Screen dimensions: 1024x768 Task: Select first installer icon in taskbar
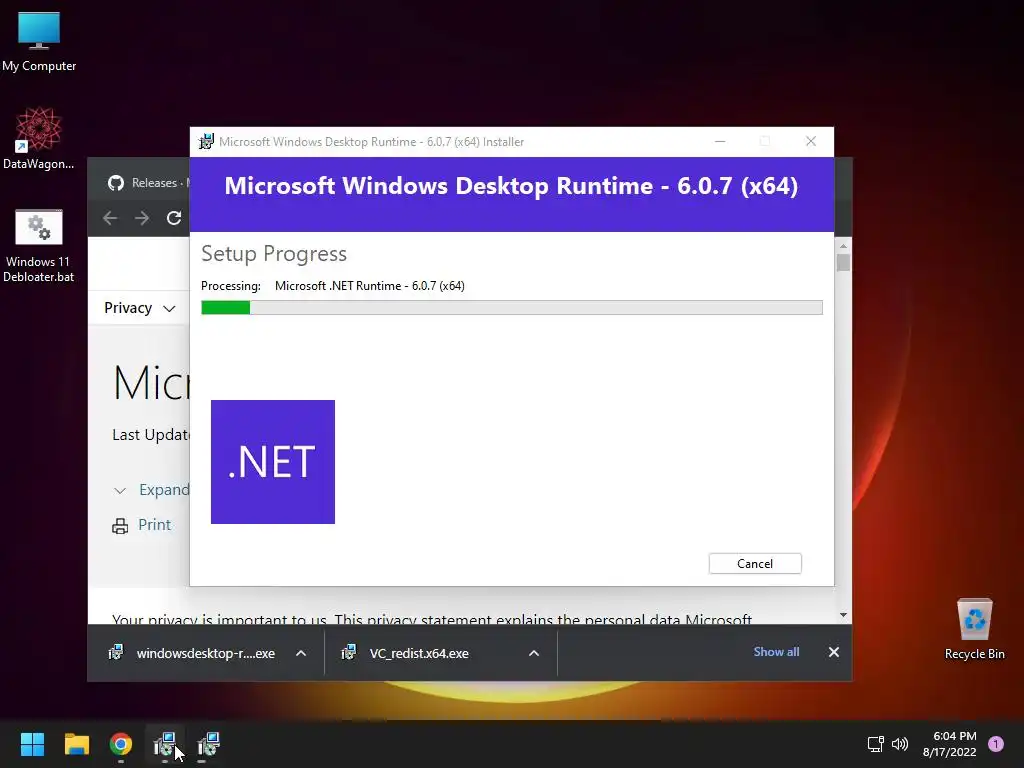tap(165, 744)
